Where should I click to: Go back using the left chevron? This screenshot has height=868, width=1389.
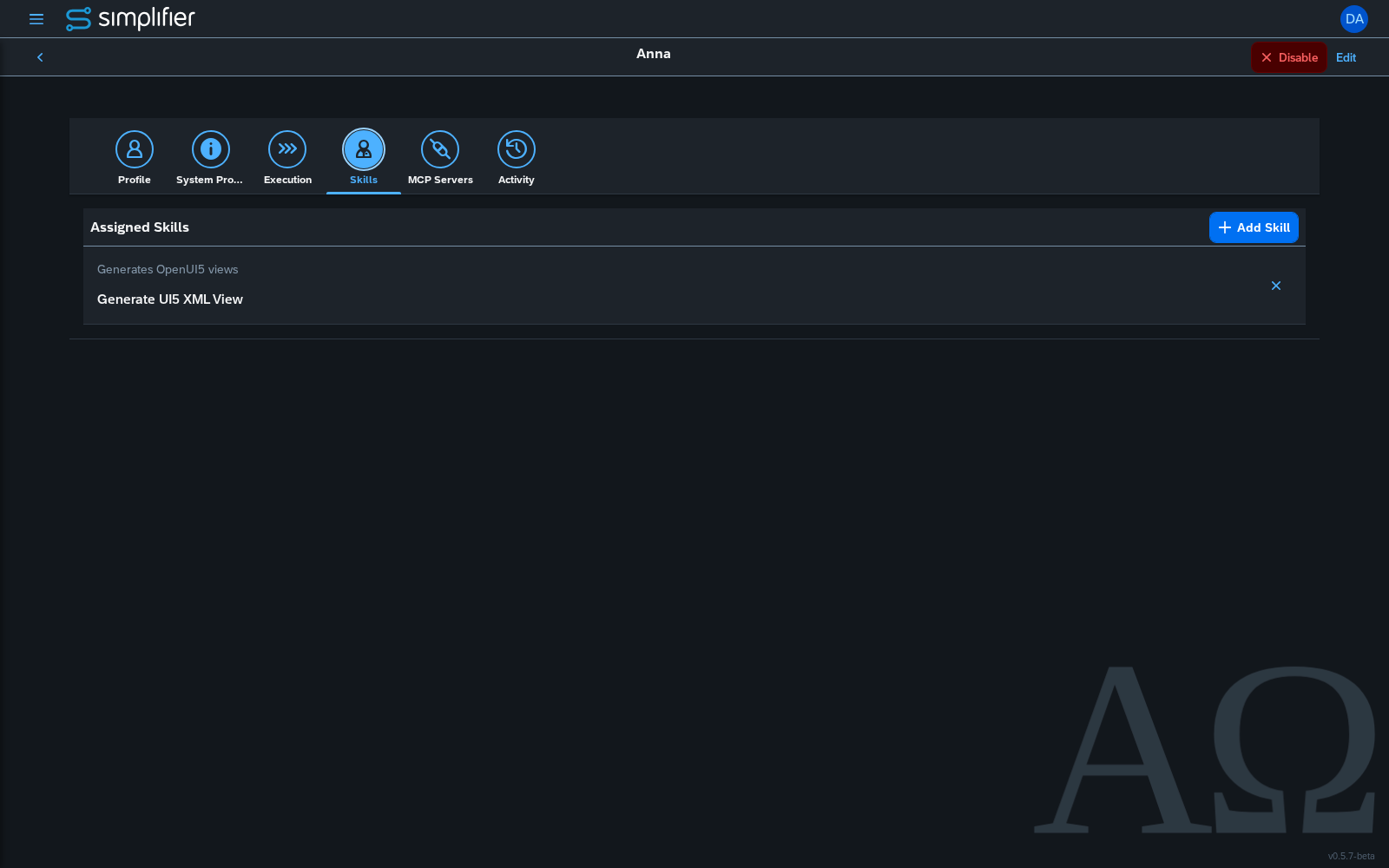40,57
